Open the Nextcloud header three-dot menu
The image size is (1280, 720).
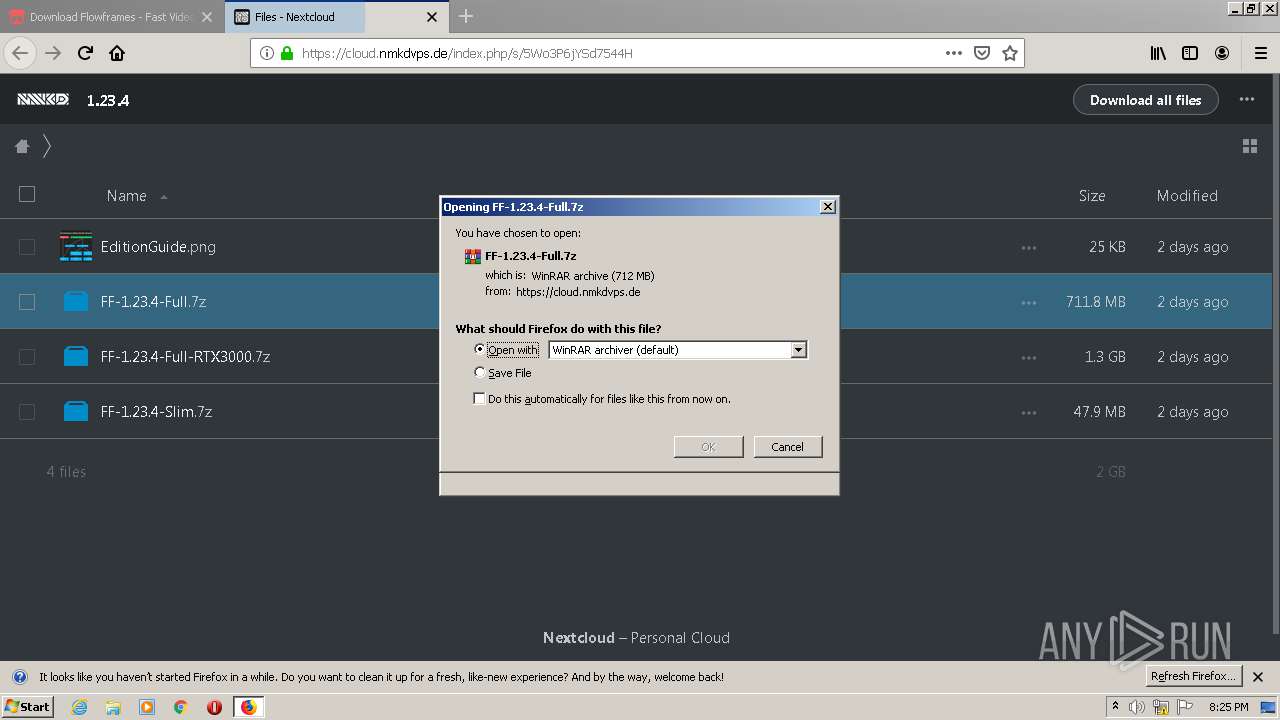[x=1246, y=100]
